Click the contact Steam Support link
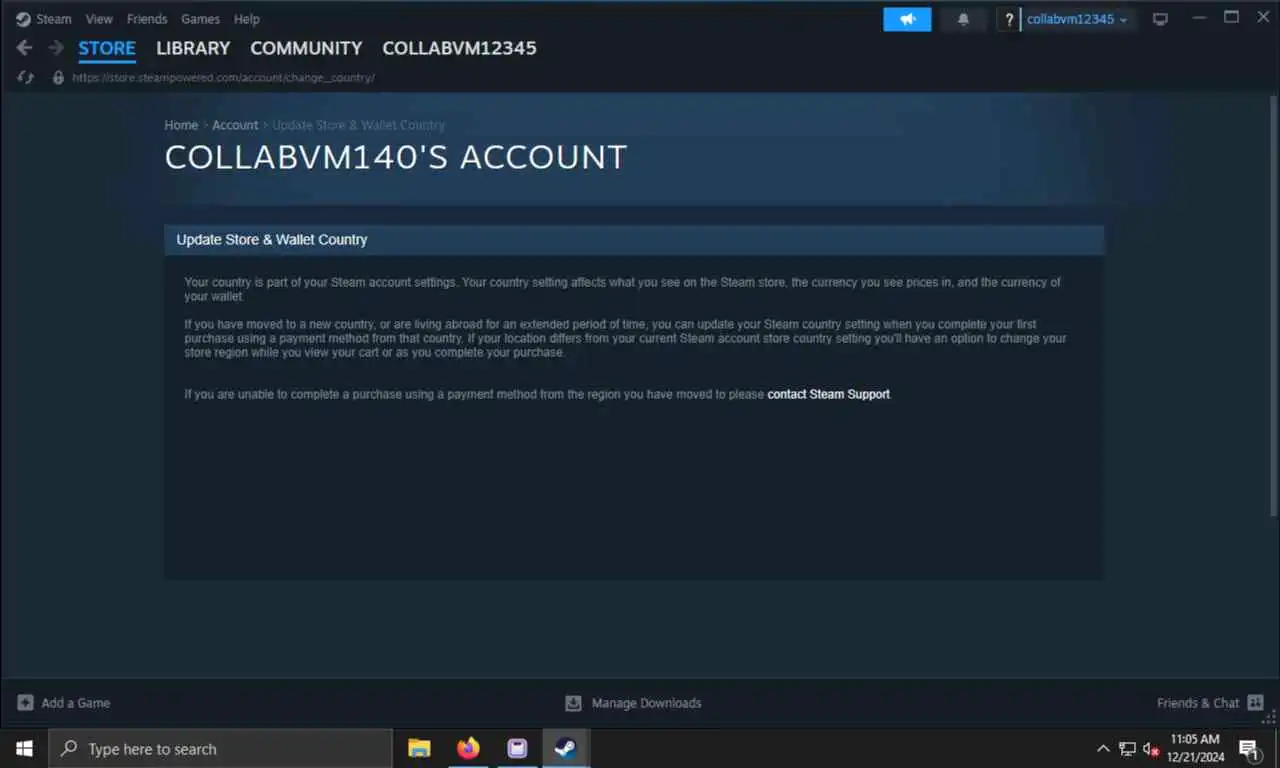 (x=828, y=394)
